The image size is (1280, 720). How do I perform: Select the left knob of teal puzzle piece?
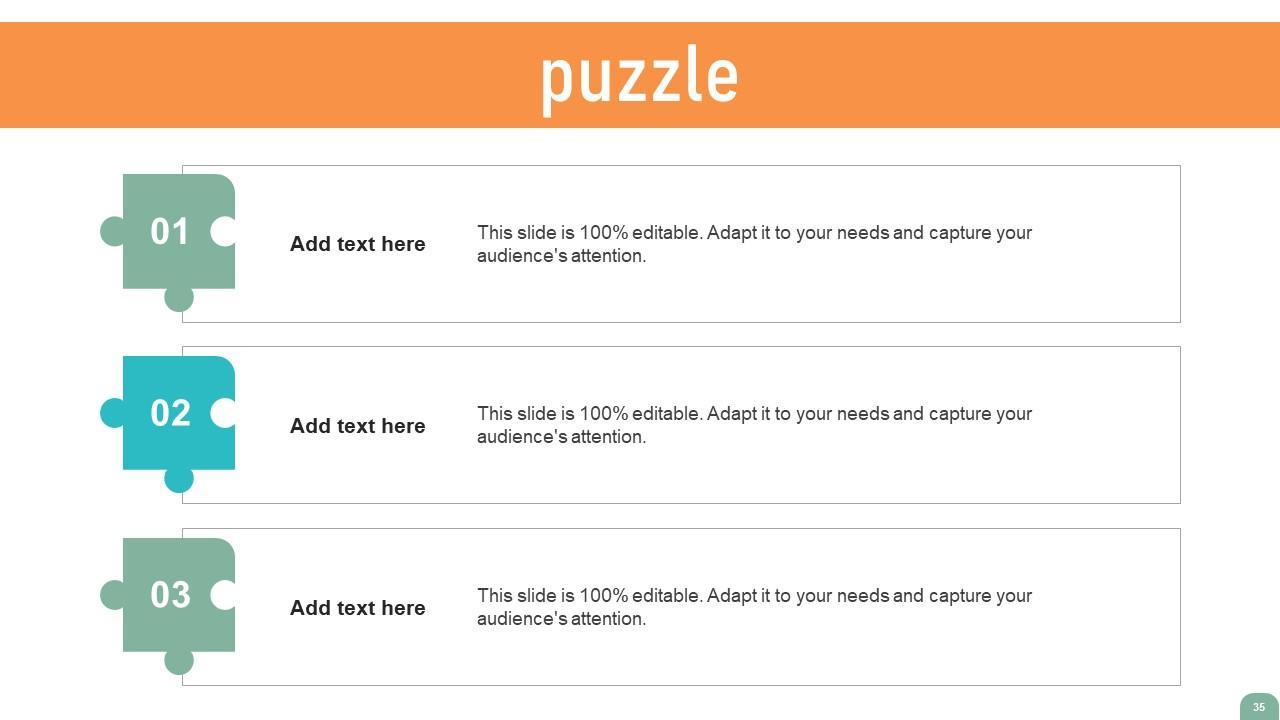point(111,412)
